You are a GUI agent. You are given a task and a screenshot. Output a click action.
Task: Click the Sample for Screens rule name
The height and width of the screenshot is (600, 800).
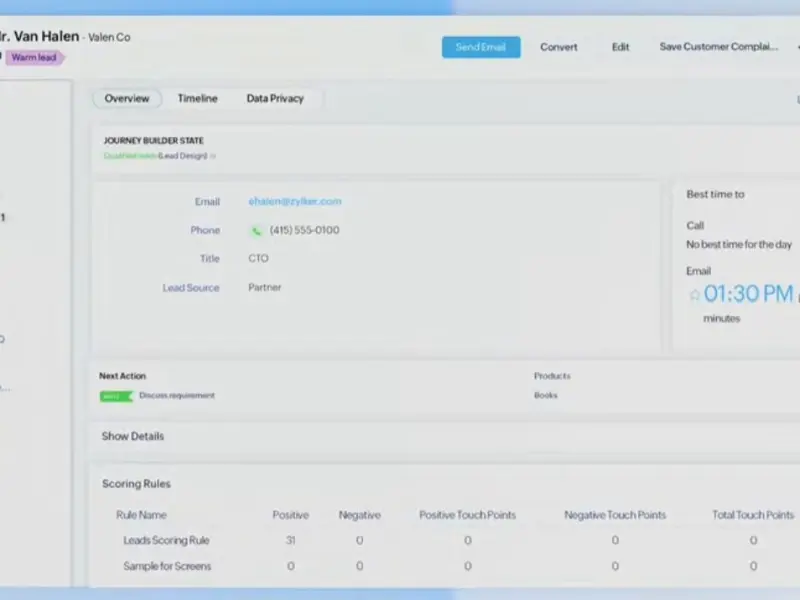(x=167, y=566)
